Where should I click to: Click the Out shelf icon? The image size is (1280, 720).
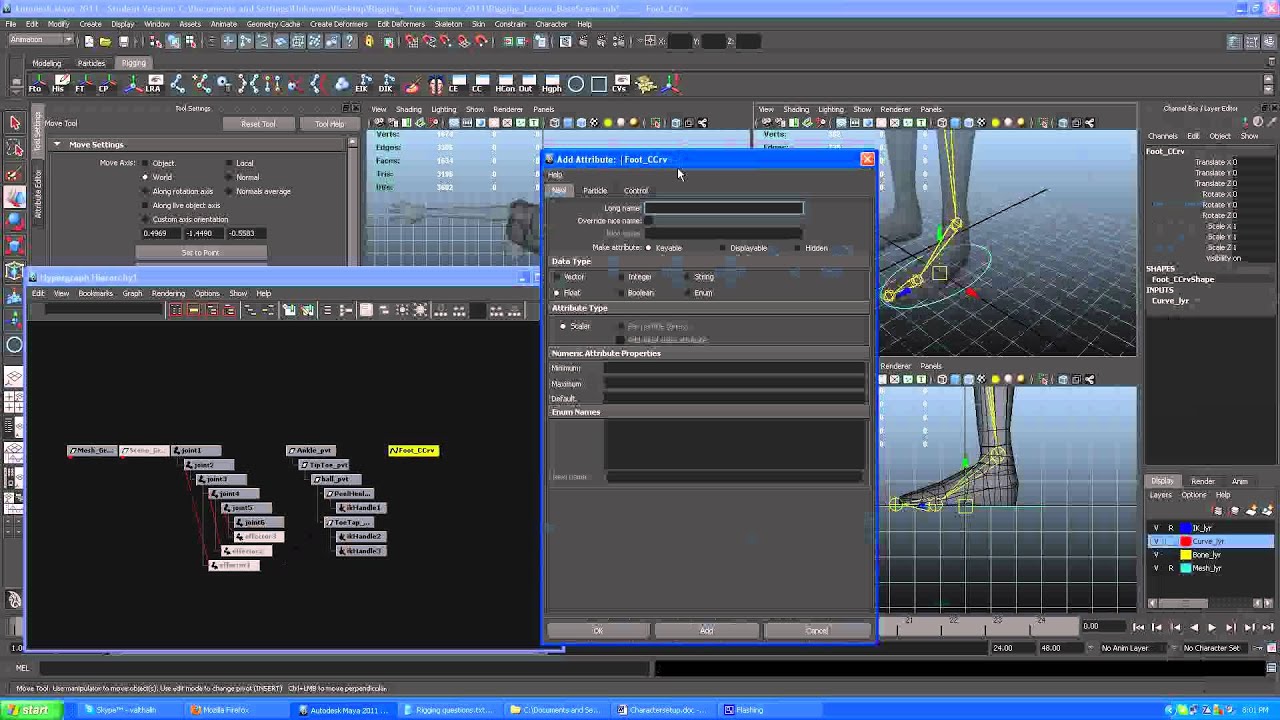pyautogui.click(x=527, y=85)
